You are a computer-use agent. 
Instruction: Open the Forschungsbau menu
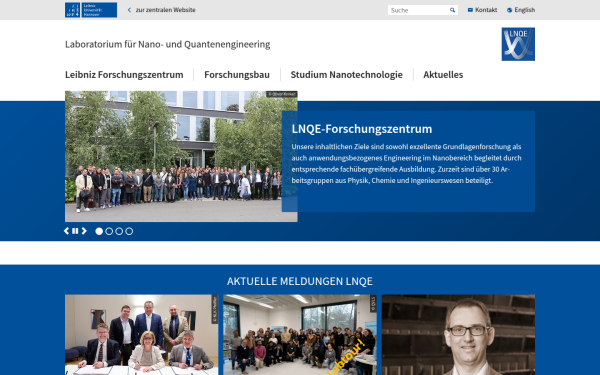(x=237, y=75)
